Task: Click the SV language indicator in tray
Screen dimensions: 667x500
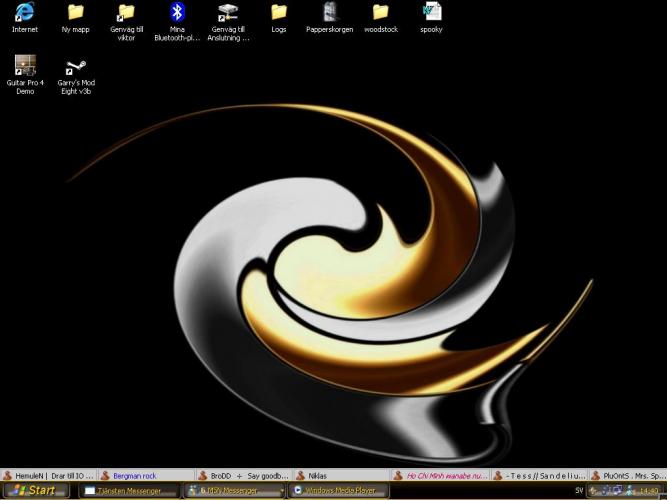Action: coord(579,491)
